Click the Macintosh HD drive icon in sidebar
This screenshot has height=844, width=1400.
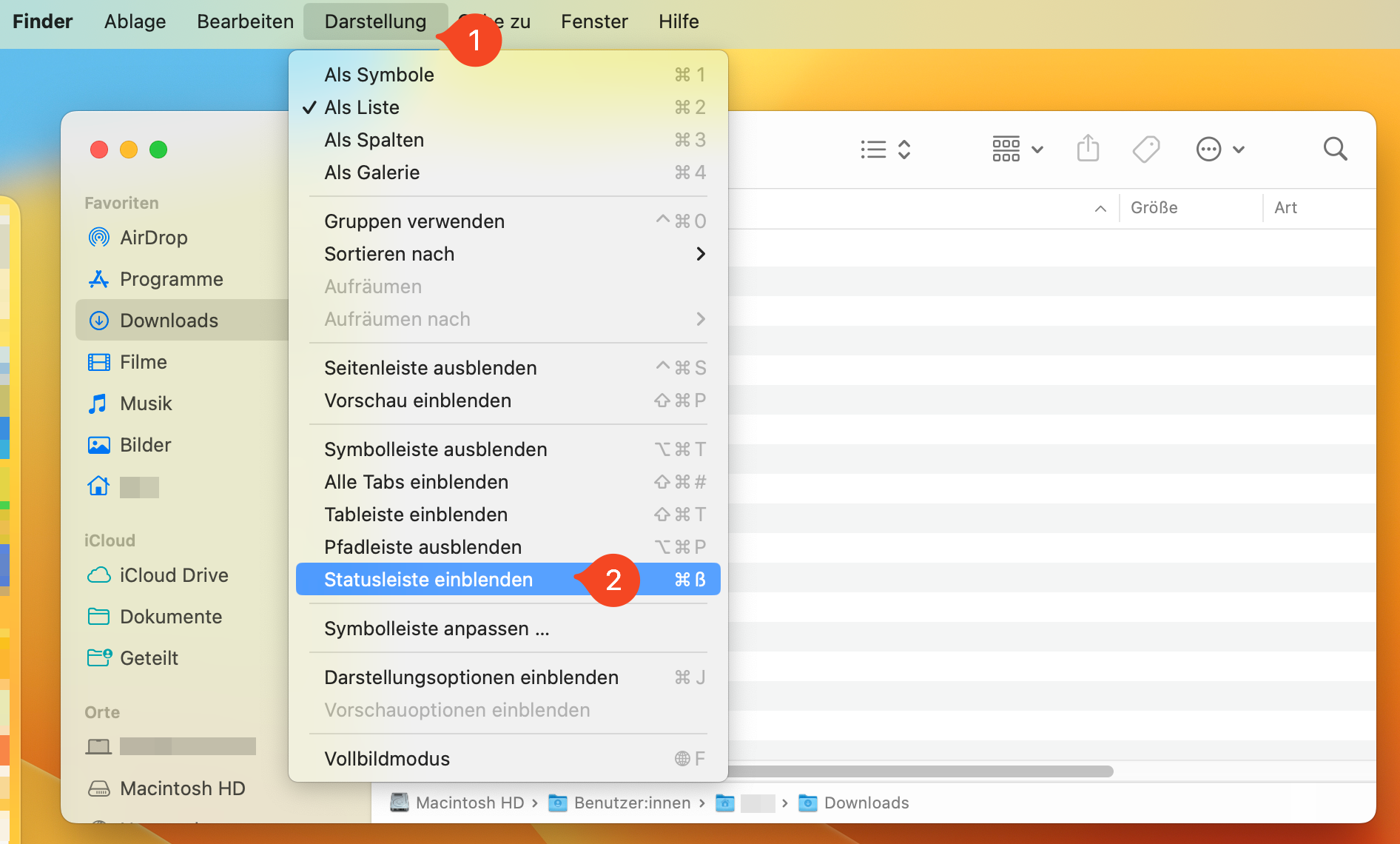[x=98, y=788]
